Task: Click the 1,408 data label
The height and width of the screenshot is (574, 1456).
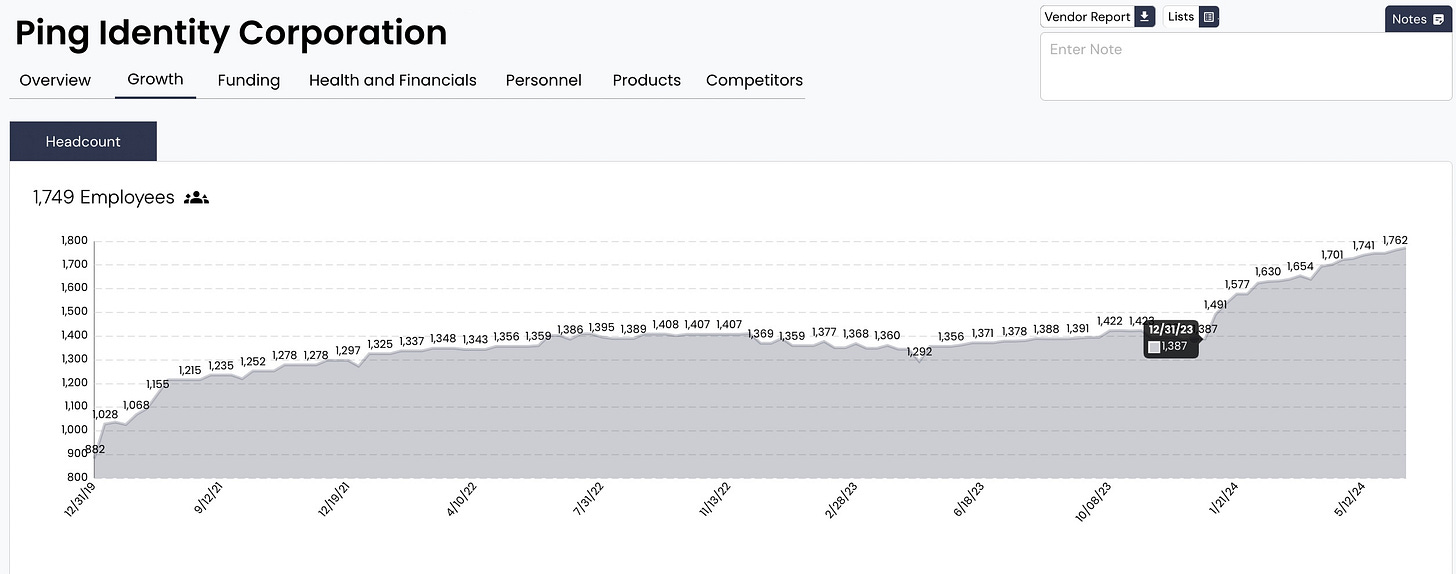Action: 666,324
